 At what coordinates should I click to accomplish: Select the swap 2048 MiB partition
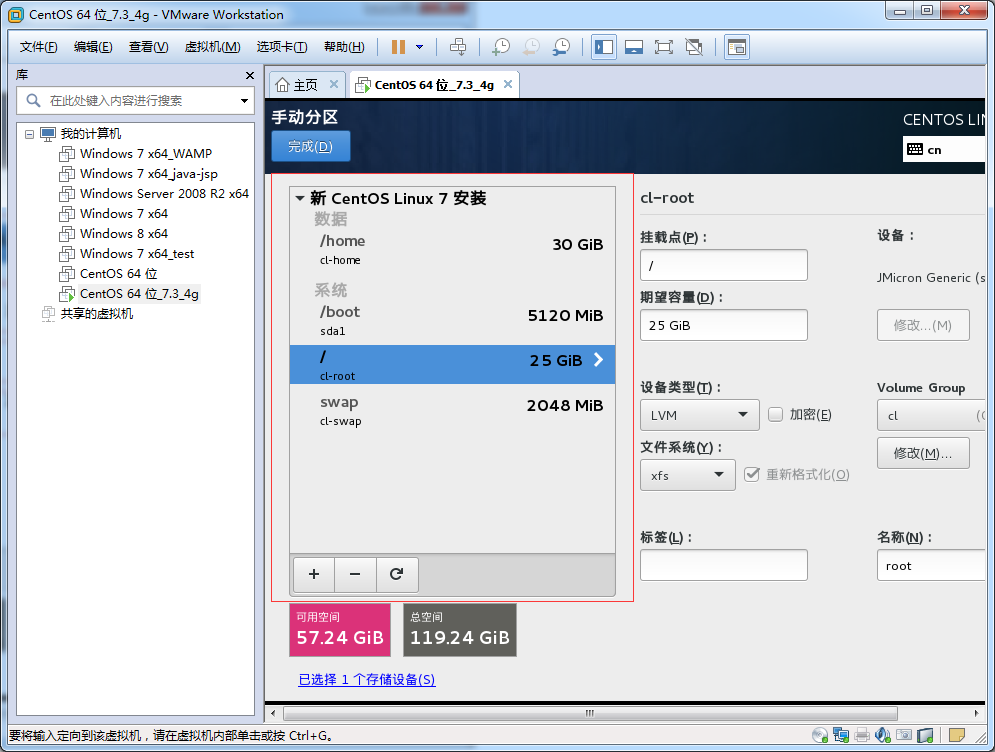coord(452,410)
